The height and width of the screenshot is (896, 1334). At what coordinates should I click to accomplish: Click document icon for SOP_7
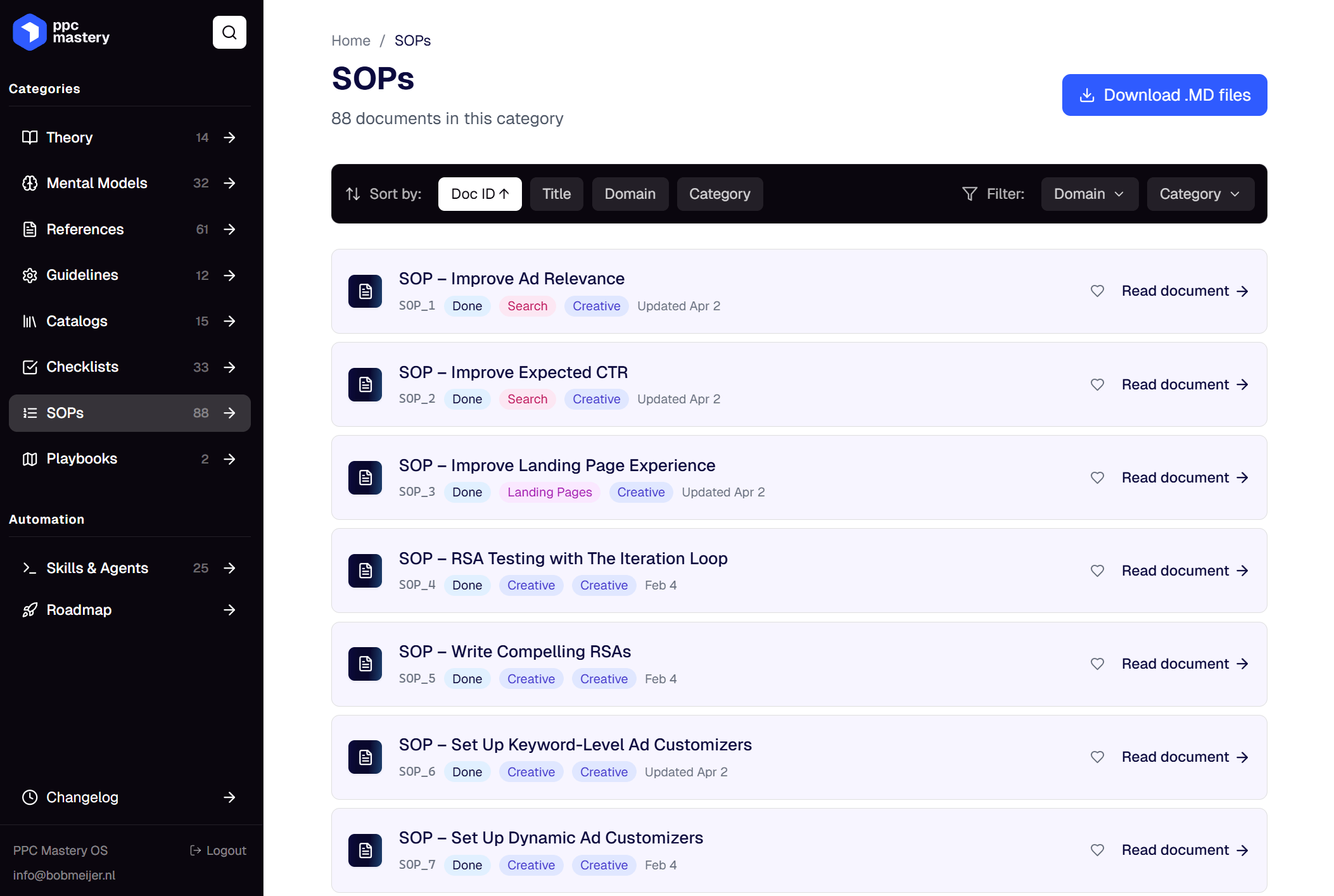[365, 850]
